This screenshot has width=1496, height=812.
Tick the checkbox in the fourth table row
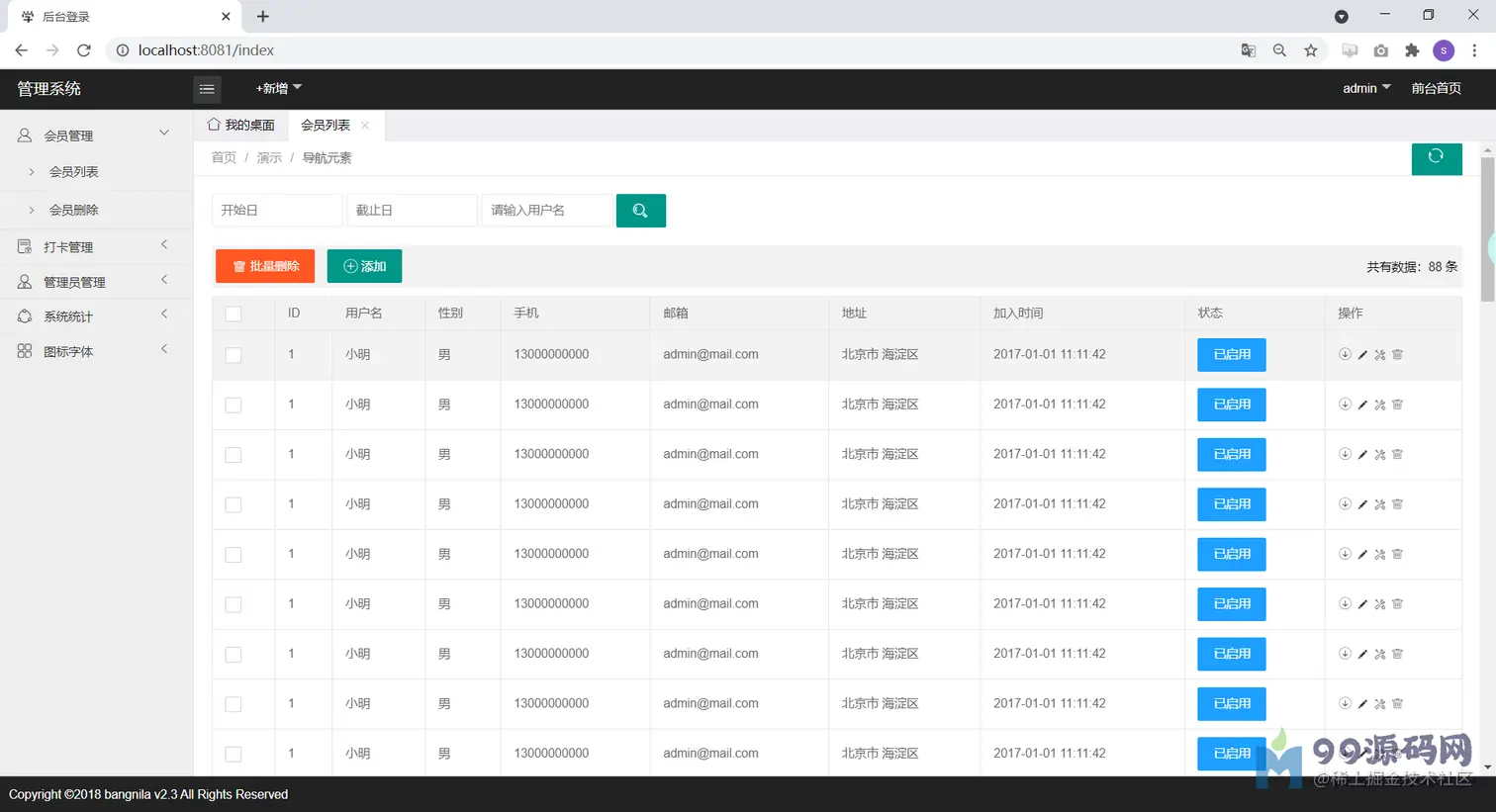(234, 504)
